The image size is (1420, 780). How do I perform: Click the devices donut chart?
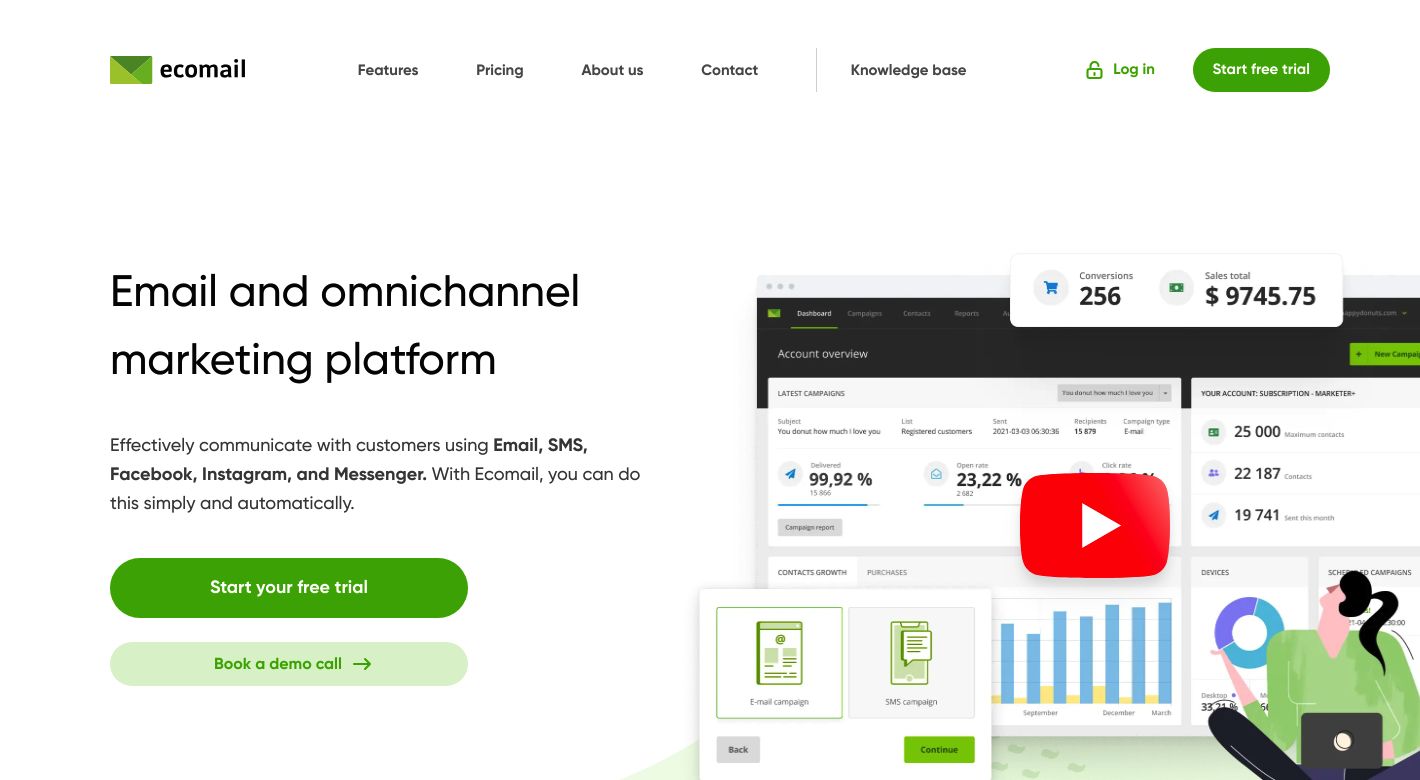1249,633
